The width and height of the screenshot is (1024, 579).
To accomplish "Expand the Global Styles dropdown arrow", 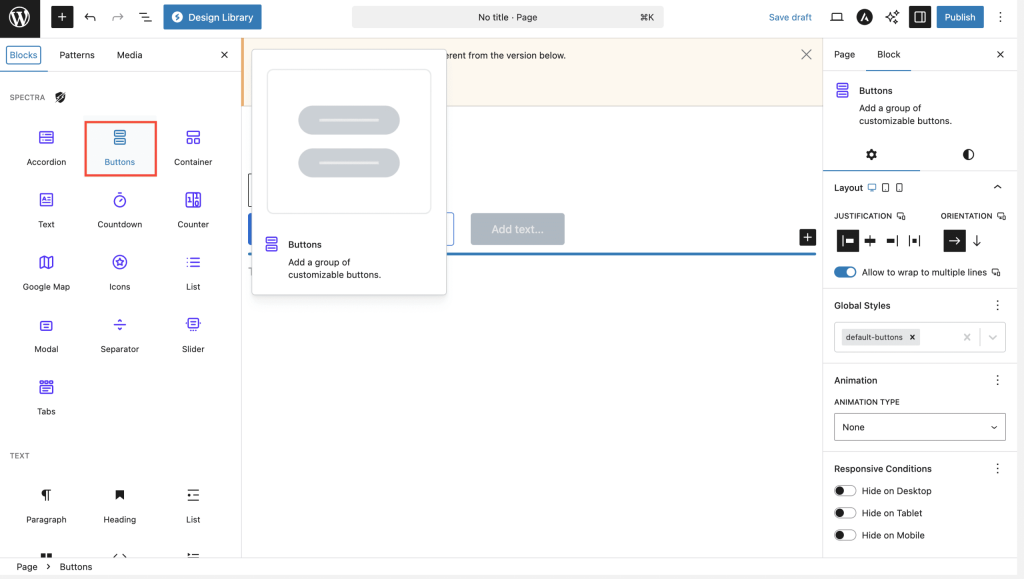I will (x=992, y=338).
